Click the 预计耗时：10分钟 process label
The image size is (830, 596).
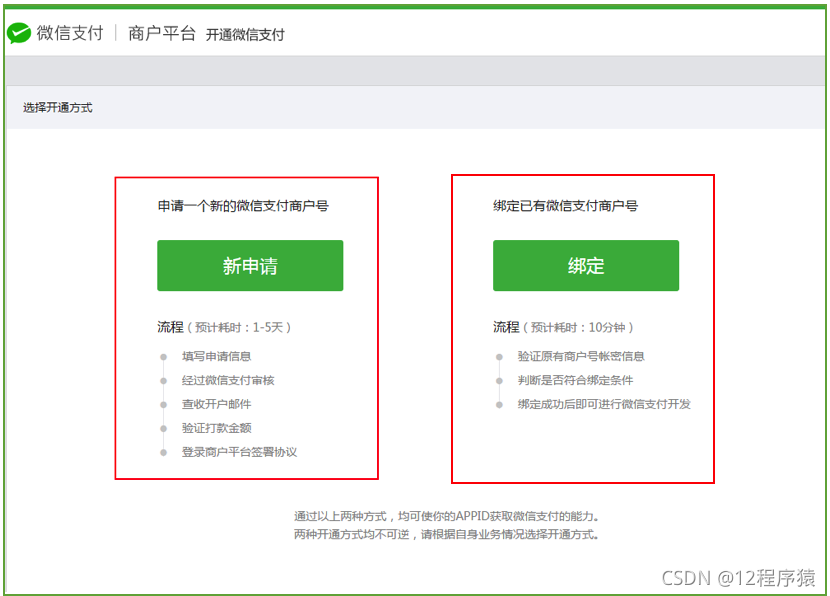pyautogui.click(x=579, y=327)
